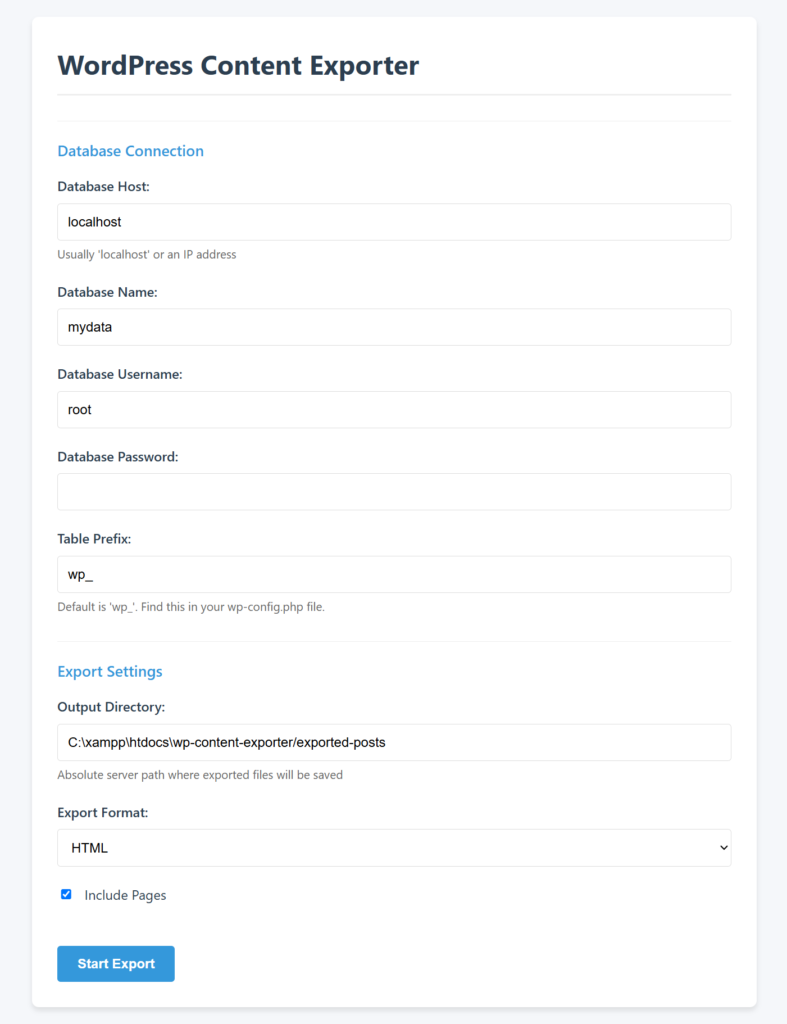The width and height of the screenshot is (787, 1024).
Task: Click the Output Directory path field
Action: pos(394,743)
